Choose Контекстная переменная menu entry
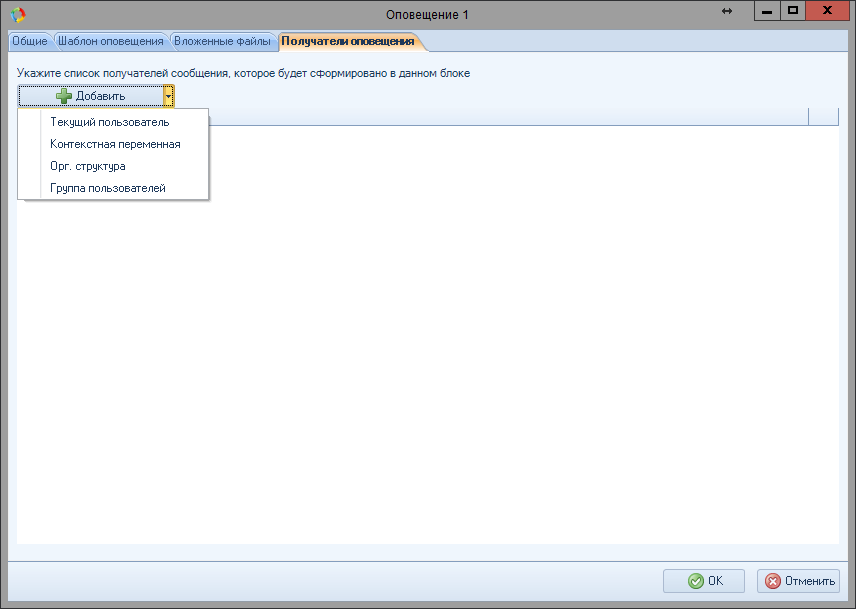This screenshot has height=609, width=856. coord(115,144)
